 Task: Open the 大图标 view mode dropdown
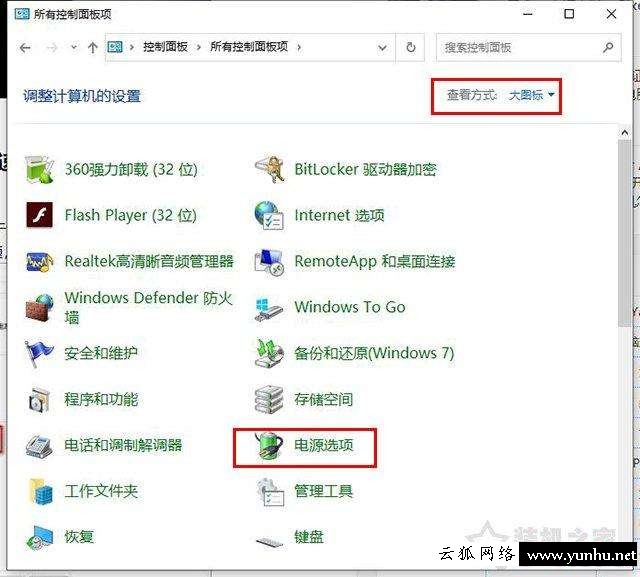click(x=532, y=95)
